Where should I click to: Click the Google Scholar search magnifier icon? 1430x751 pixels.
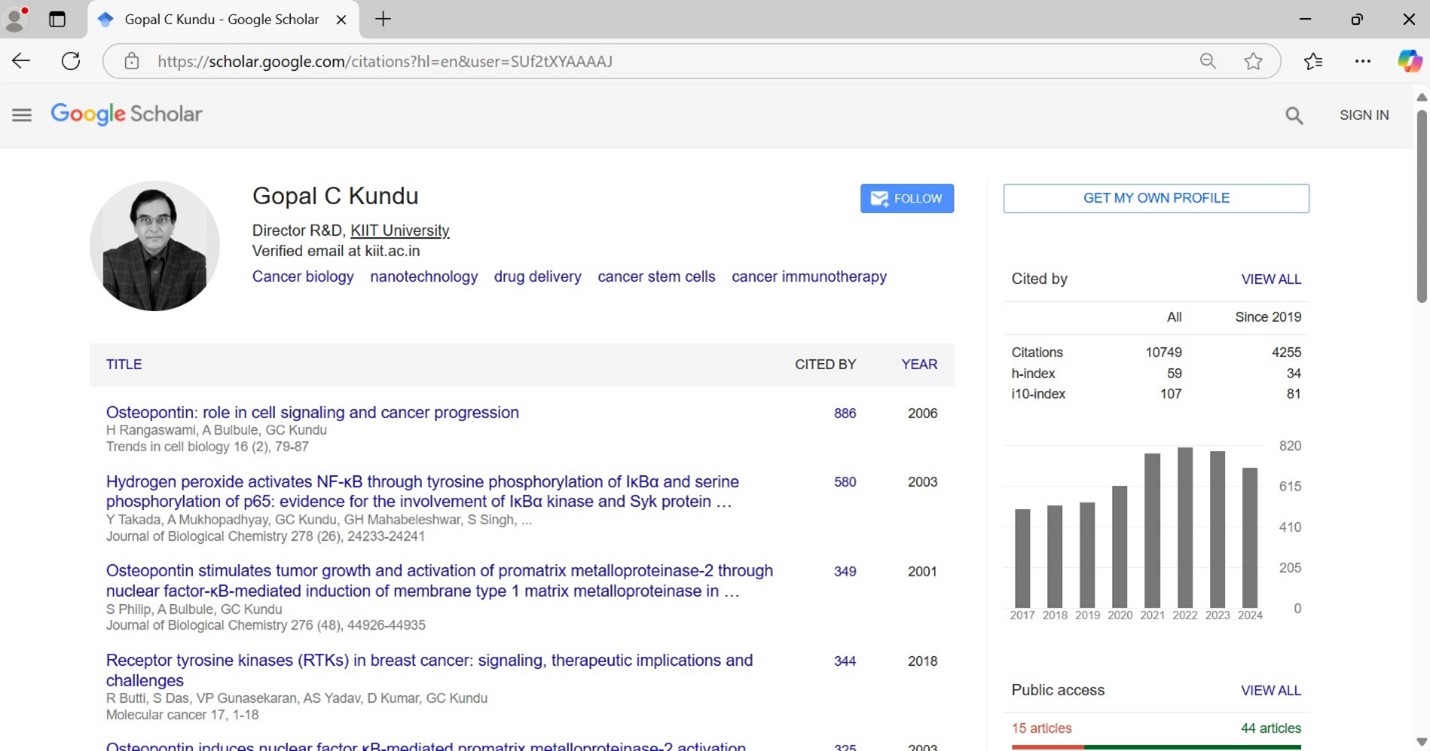[x=1294, y=116]
